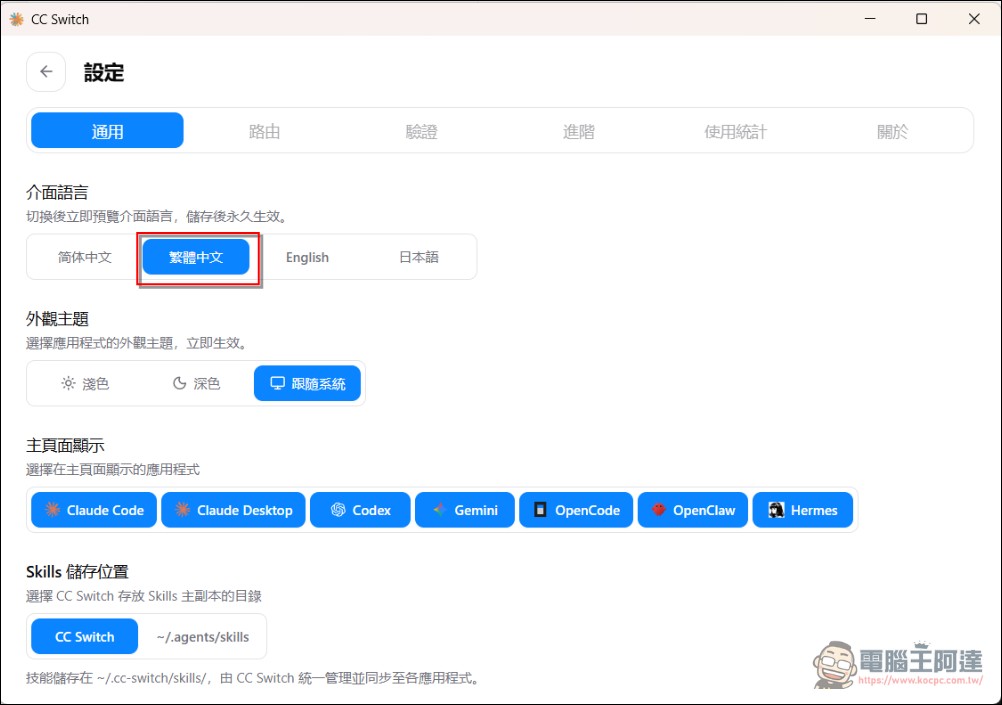Go back using the arrow button
The width and height of the screenshot is (1002, 705).
coord(46,72)
